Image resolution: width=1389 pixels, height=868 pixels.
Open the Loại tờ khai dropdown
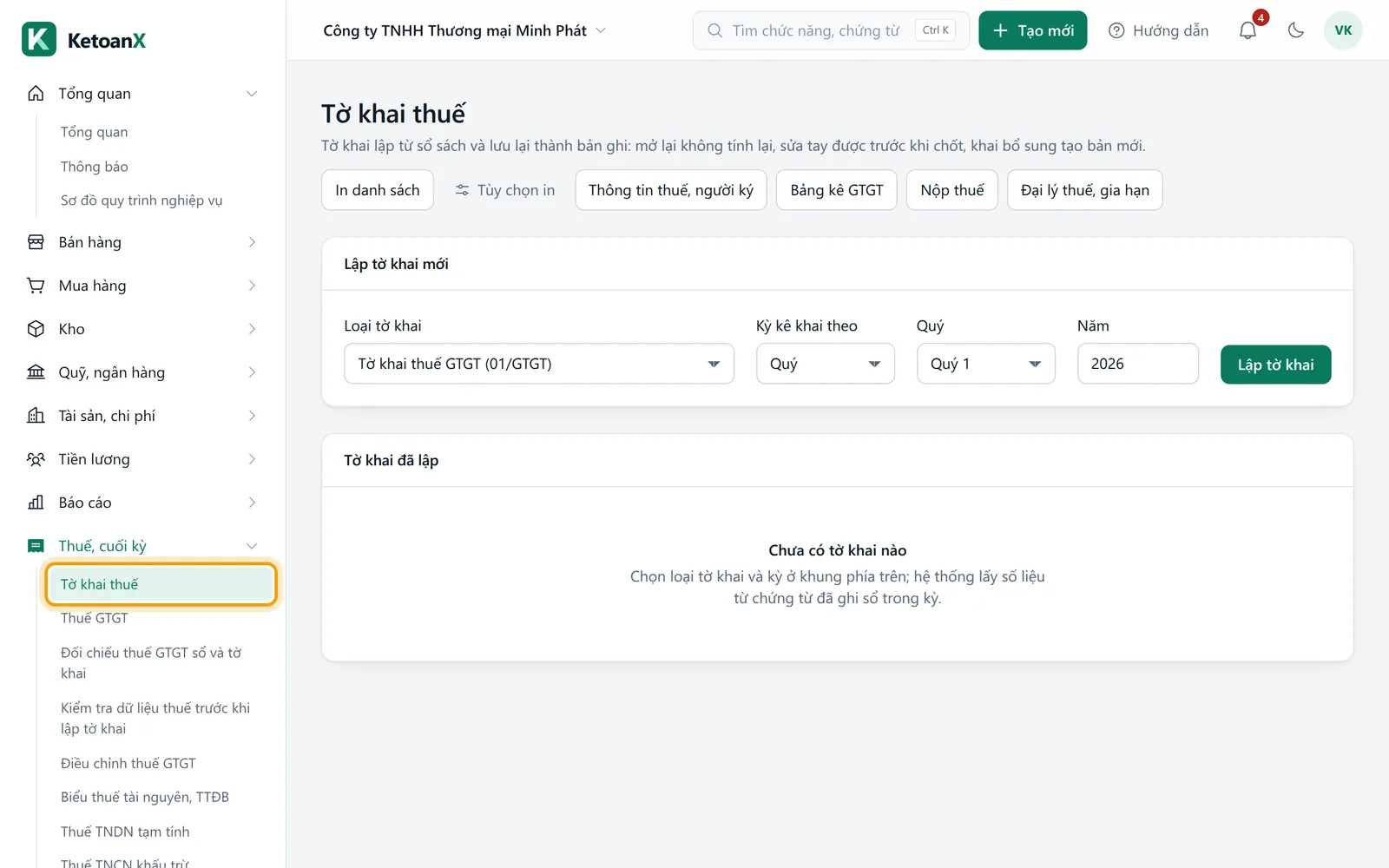click(x=539, y=364)
